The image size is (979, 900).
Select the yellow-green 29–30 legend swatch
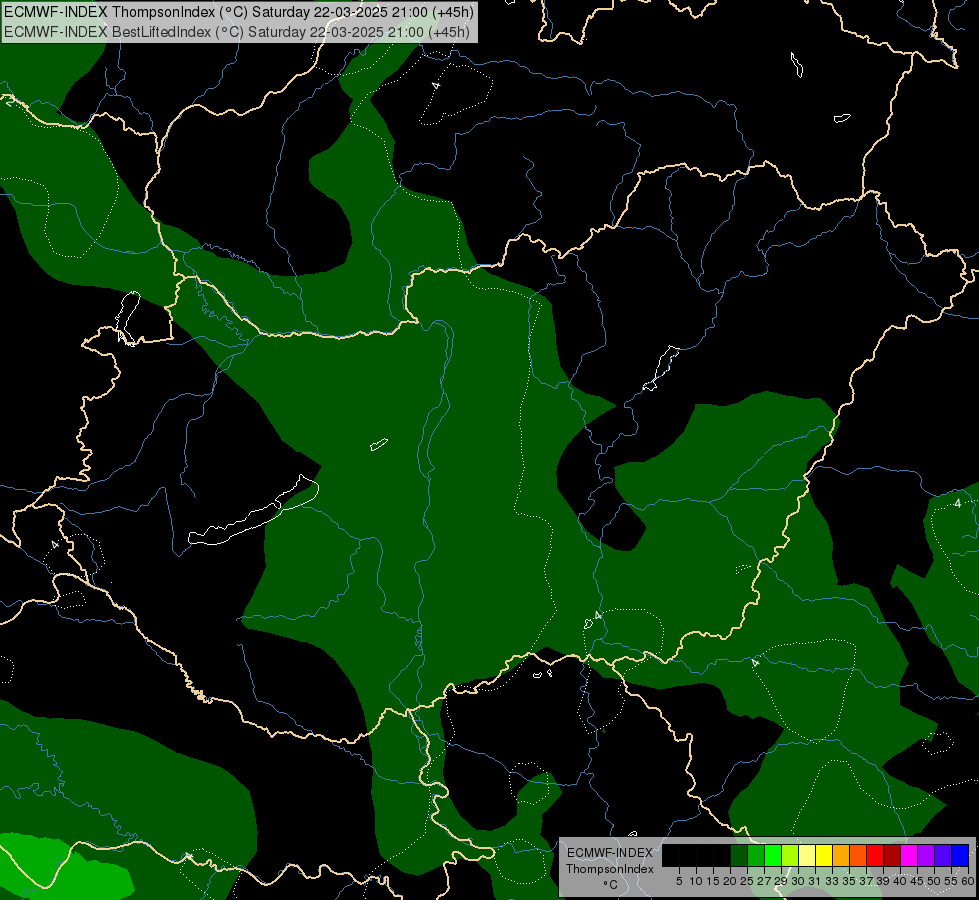click(790, 855)
